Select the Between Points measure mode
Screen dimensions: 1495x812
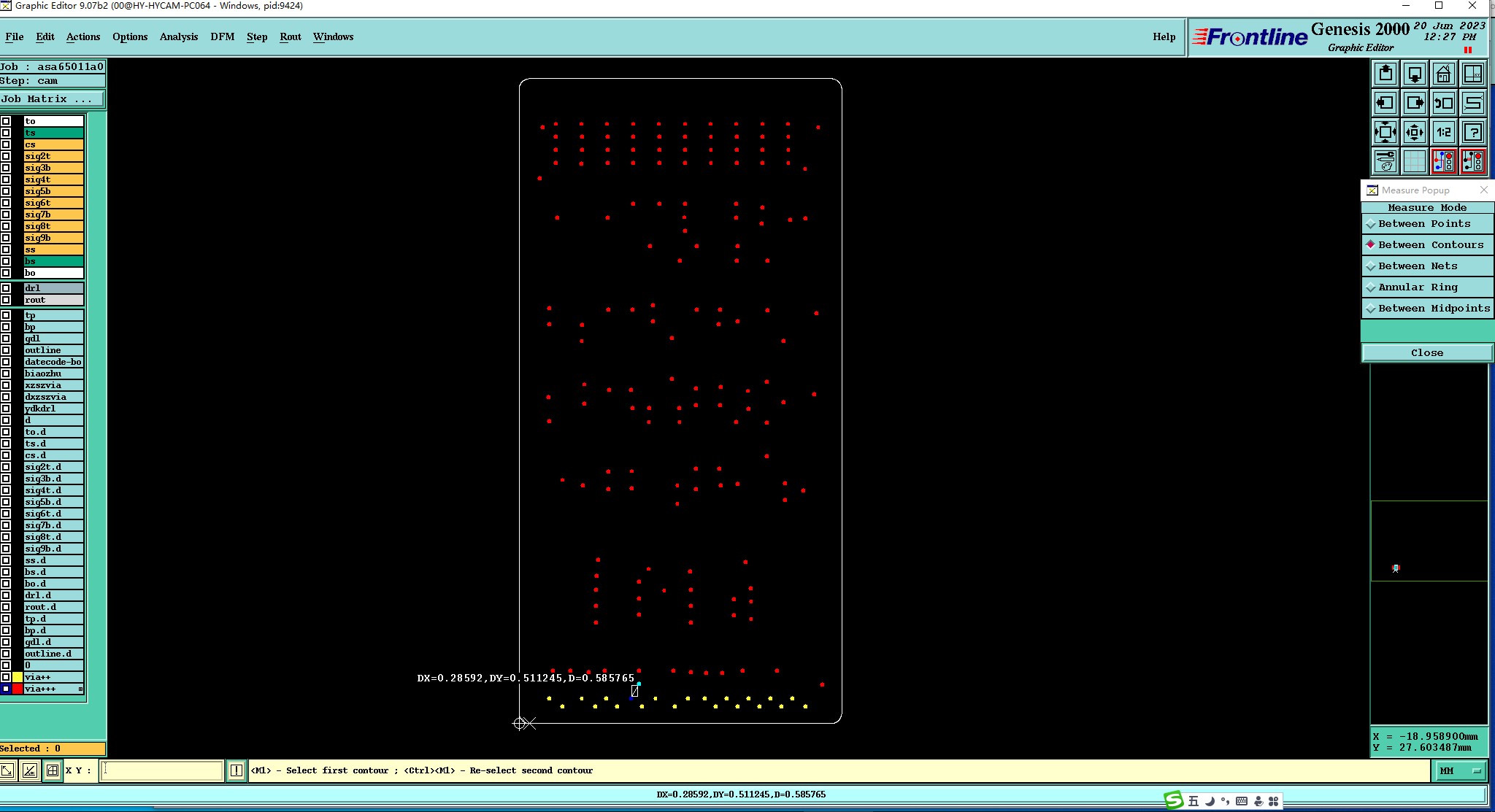1426,224
